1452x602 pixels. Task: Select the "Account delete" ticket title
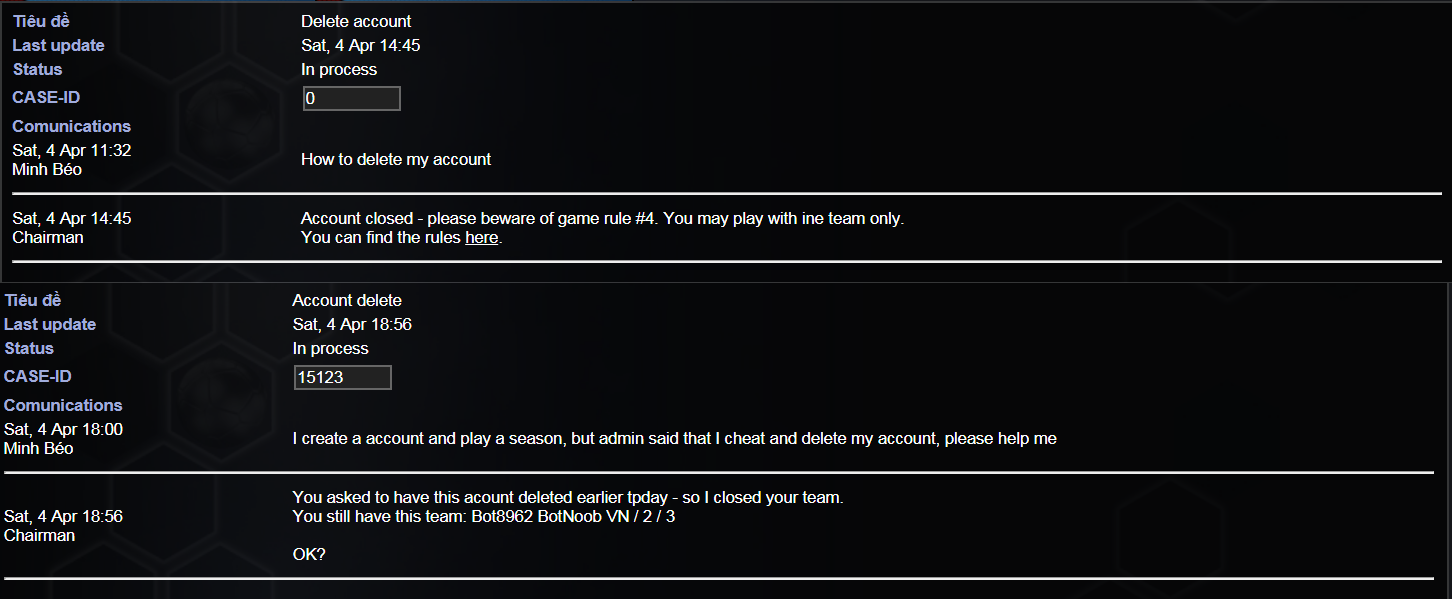[x=347, y=300]
